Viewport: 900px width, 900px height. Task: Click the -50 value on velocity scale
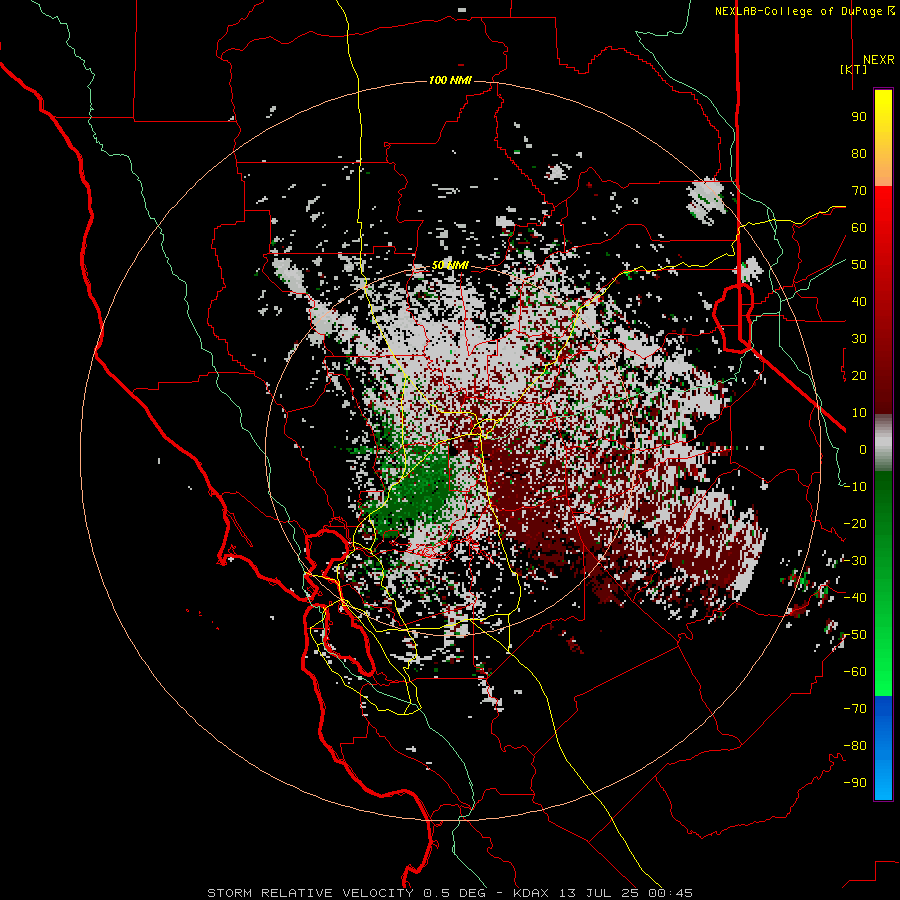coord(855,635)
